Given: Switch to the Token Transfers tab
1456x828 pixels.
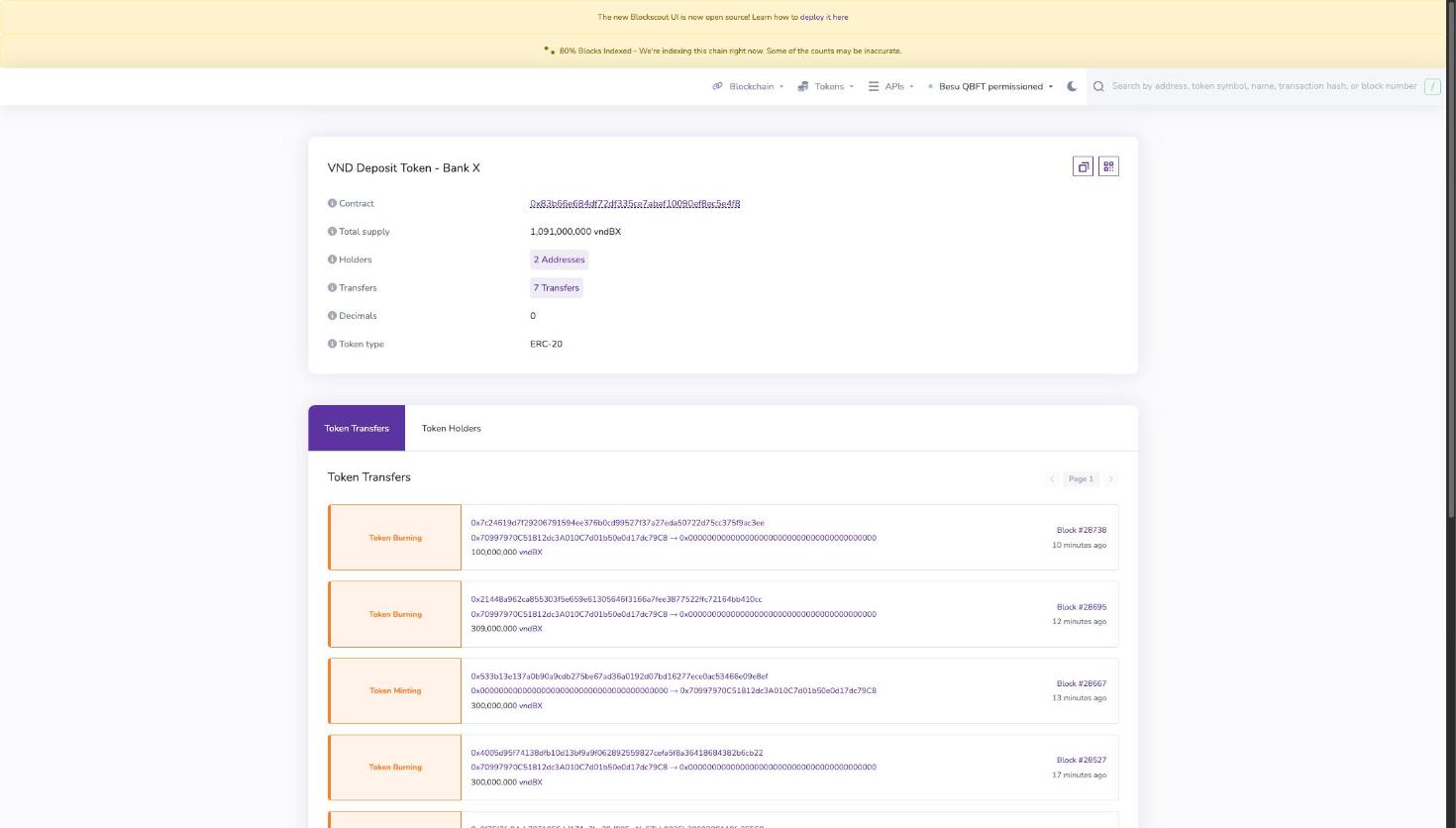Looking at the screenshot, I should pos(357,428).
